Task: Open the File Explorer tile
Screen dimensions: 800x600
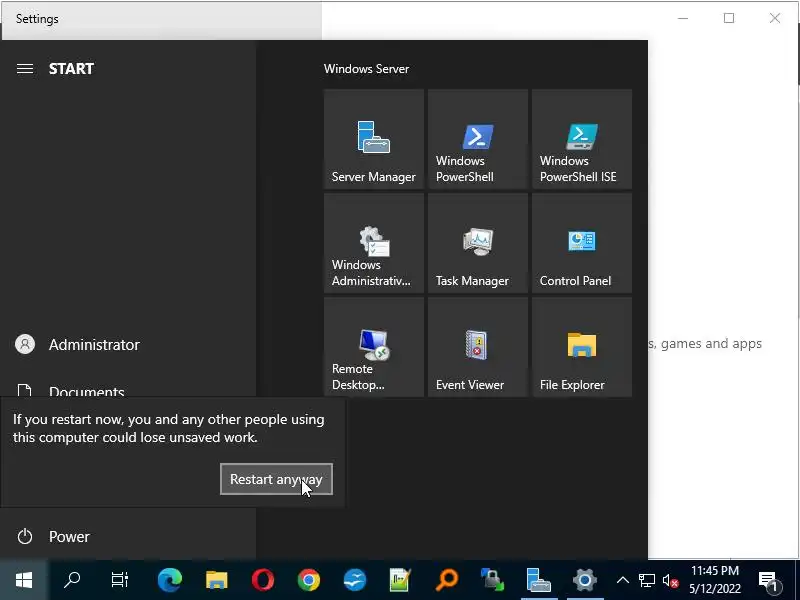Action: click(582, 347)
